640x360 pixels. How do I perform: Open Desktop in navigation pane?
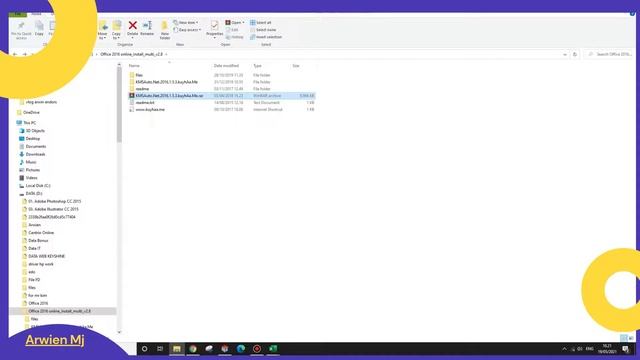point(30,139)
